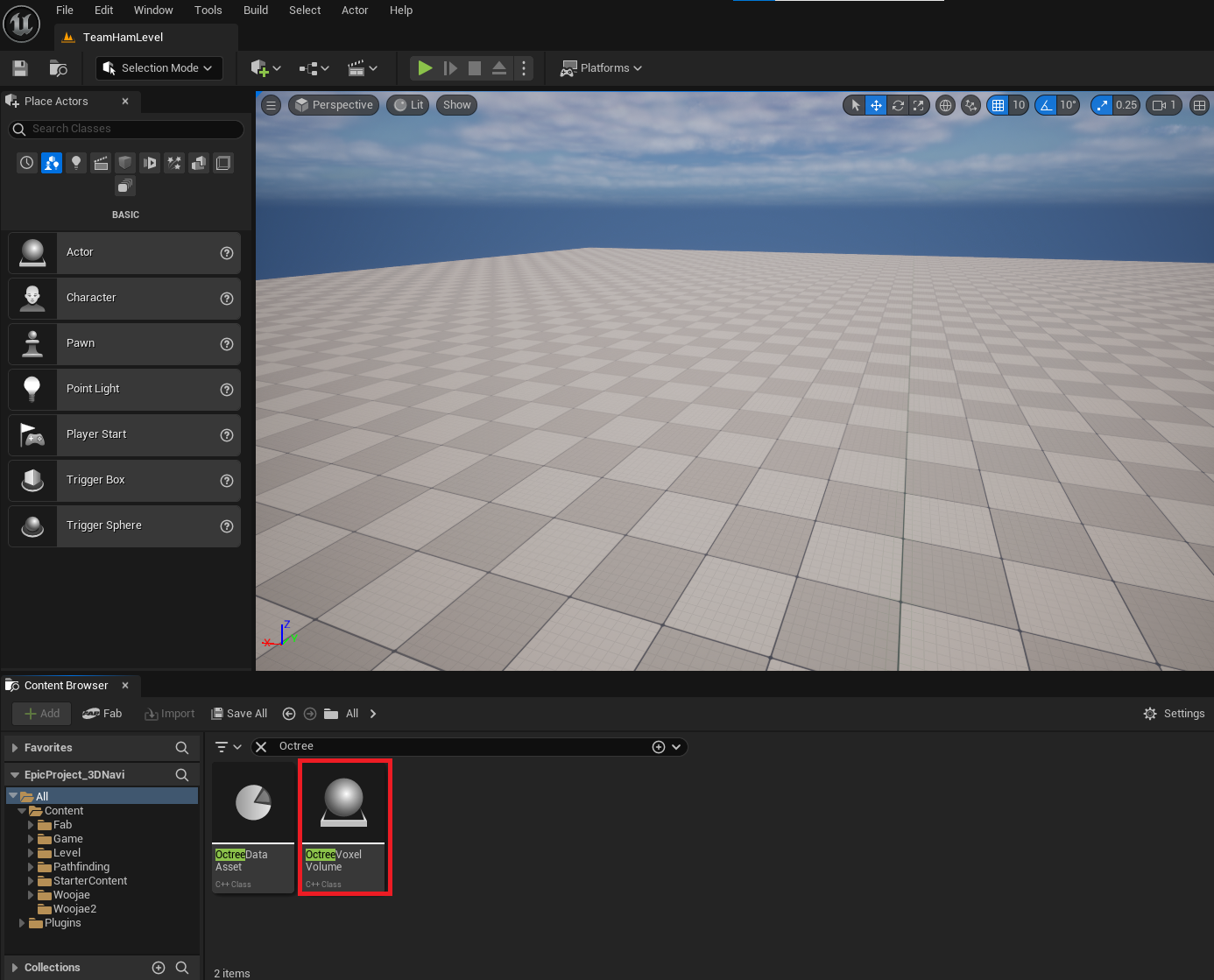Viewport: 1214px width, 980px height.
Task: Open the Platforms dropdown
Action: coord(602,68)
